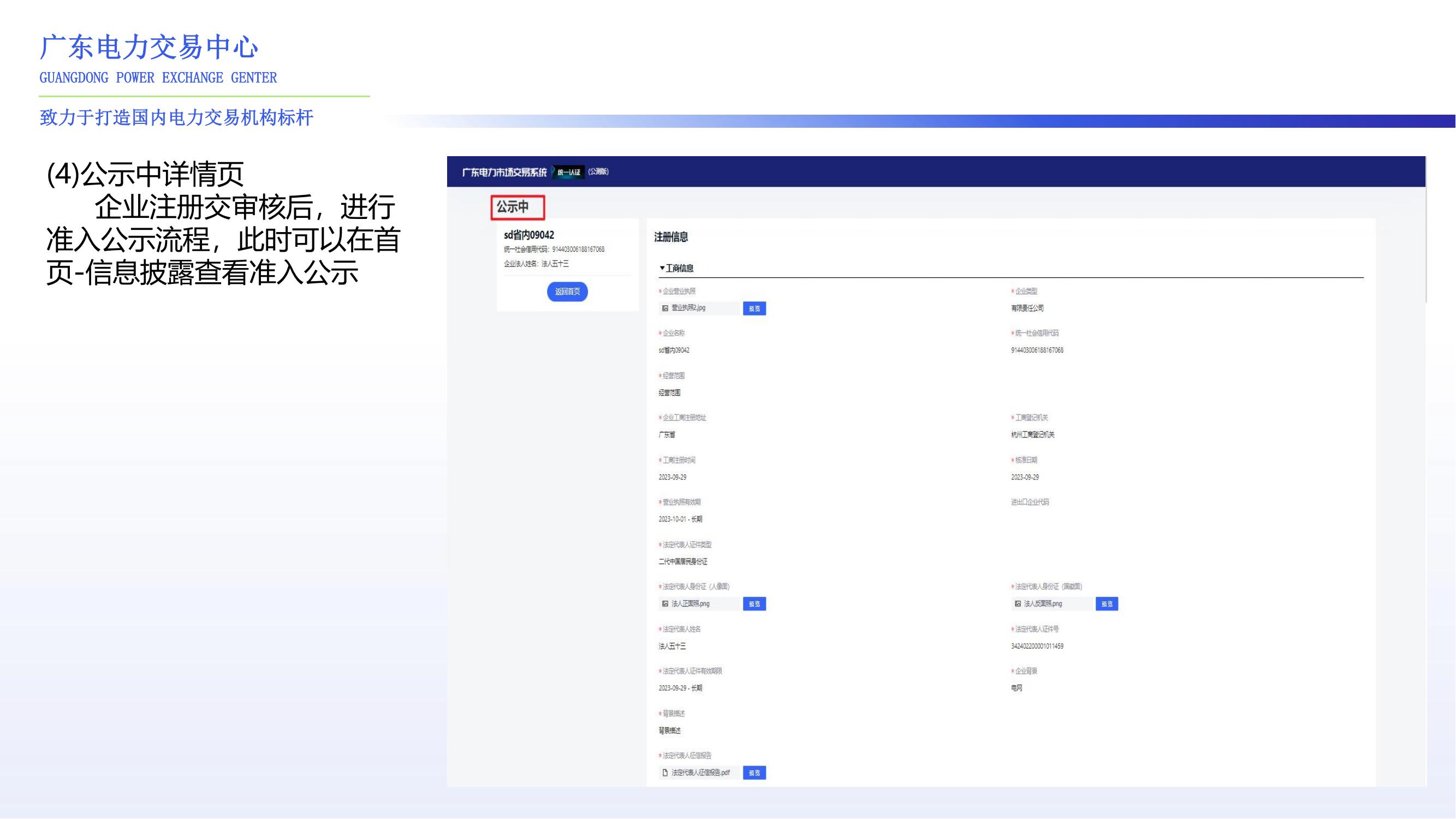
Task: Preview the 法人正面照.png file
Action: pos(754,604)
